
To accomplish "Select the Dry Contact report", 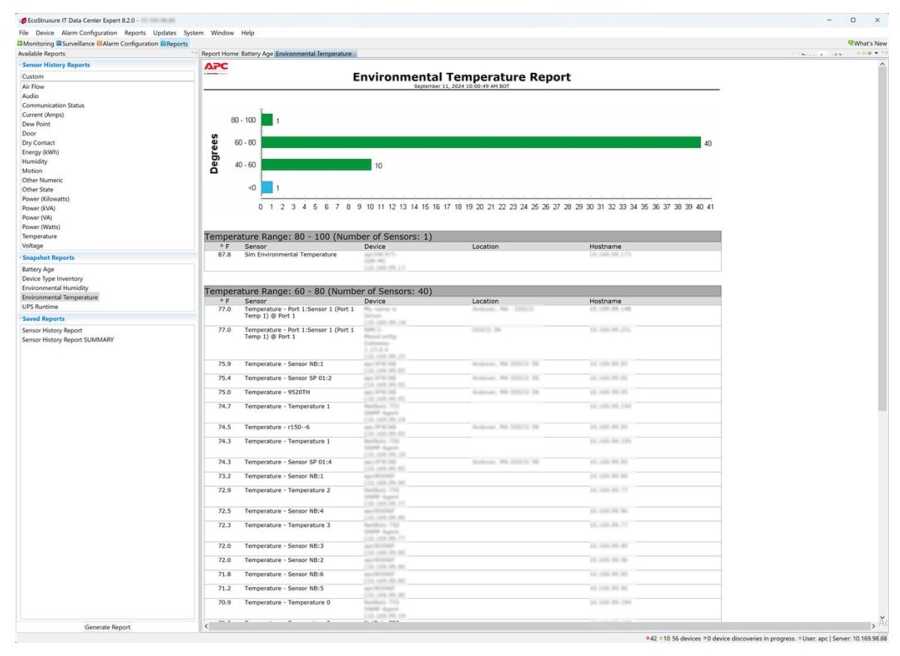I will pyautogui.click(x=38, y=143).
